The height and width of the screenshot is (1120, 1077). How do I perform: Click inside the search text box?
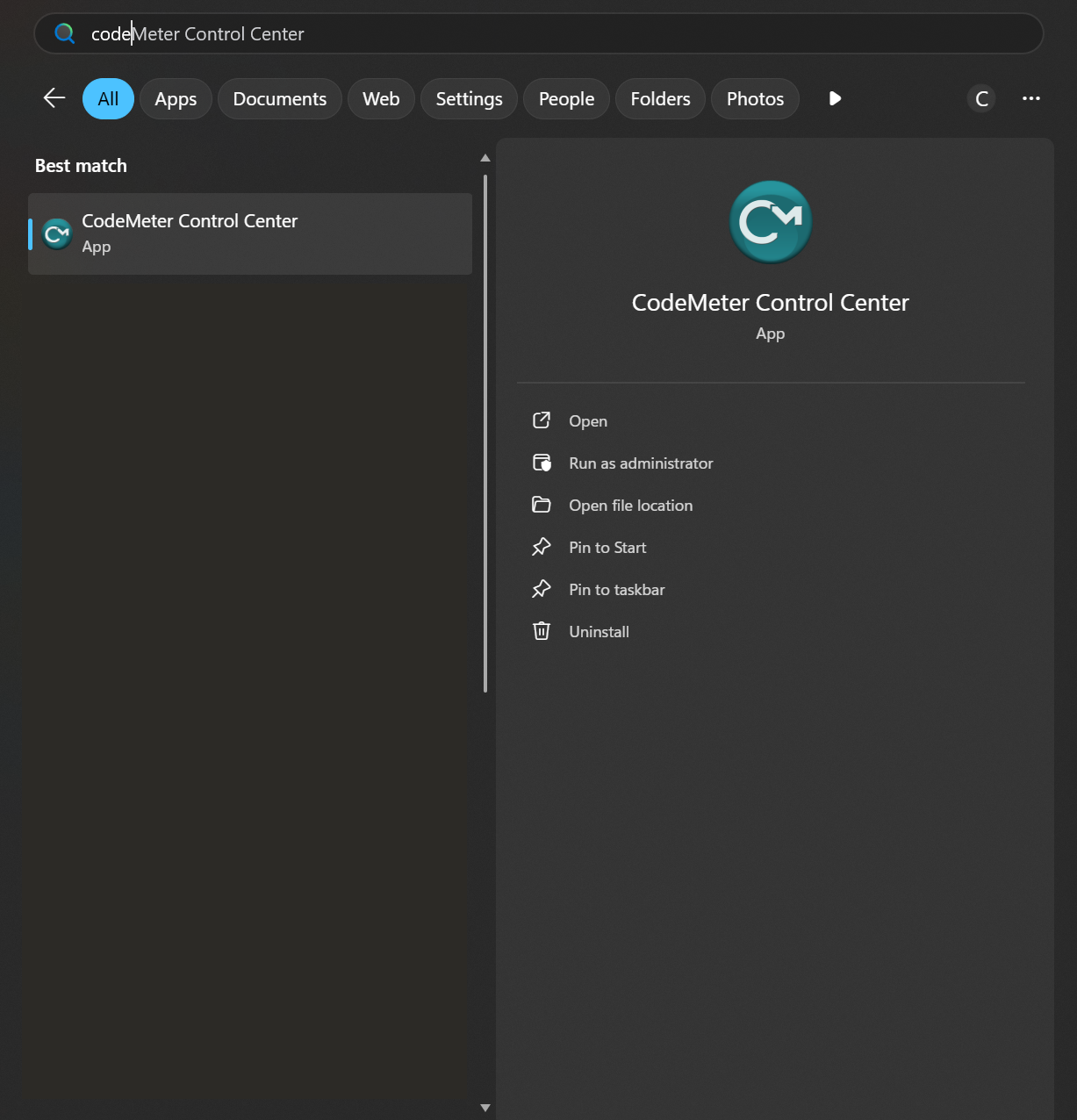tap(539, 33)
